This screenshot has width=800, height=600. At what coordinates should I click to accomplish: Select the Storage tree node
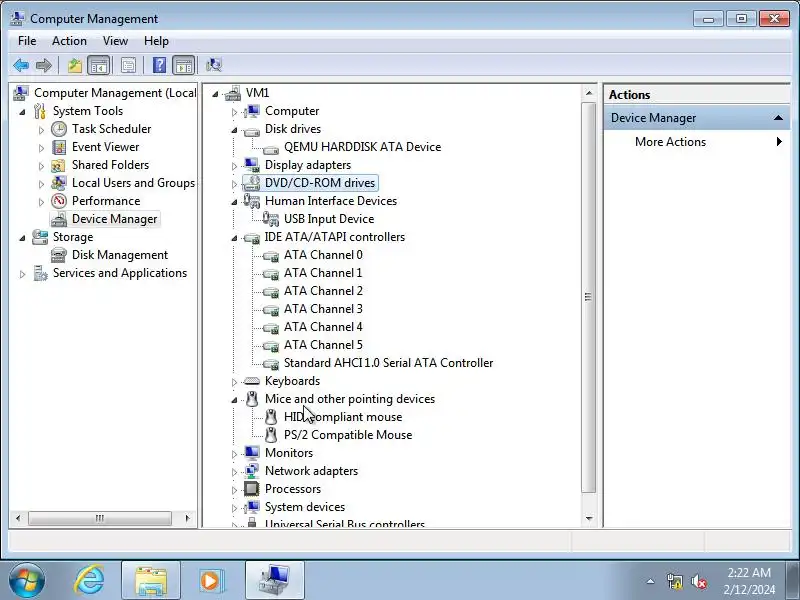coord(73,237)
